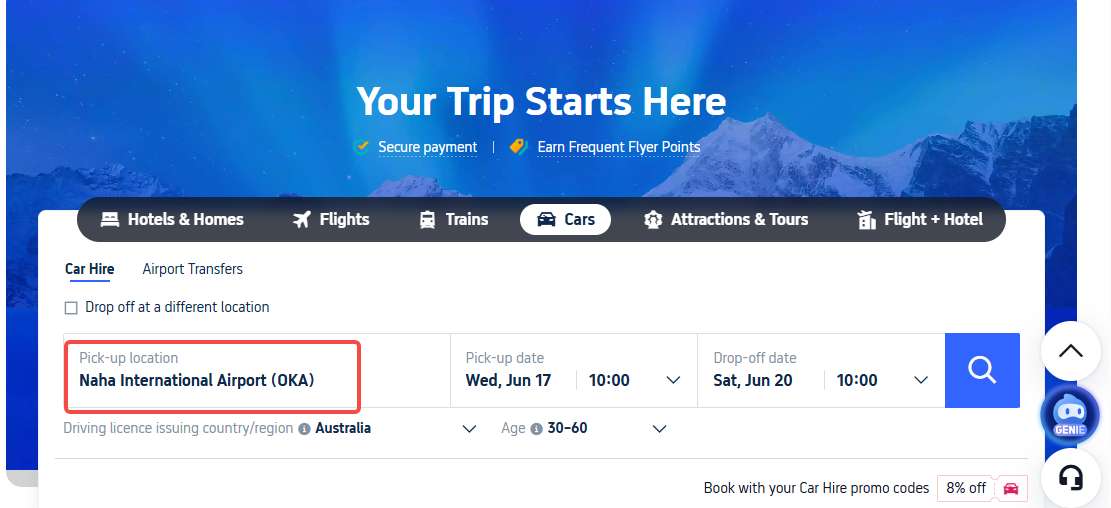Tick Drop off at a different location

pos(71,307)
